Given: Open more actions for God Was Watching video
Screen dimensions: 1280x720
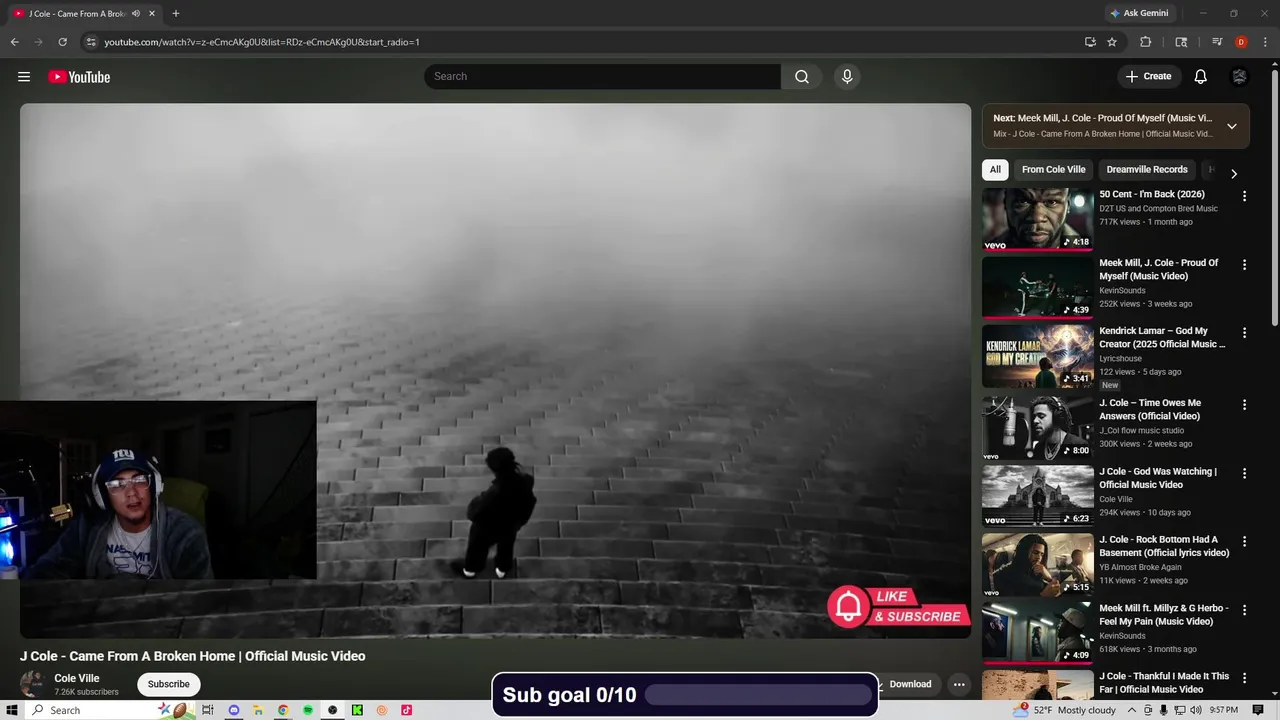Looking at the screenshot, I should click(x=1245, y=473).
